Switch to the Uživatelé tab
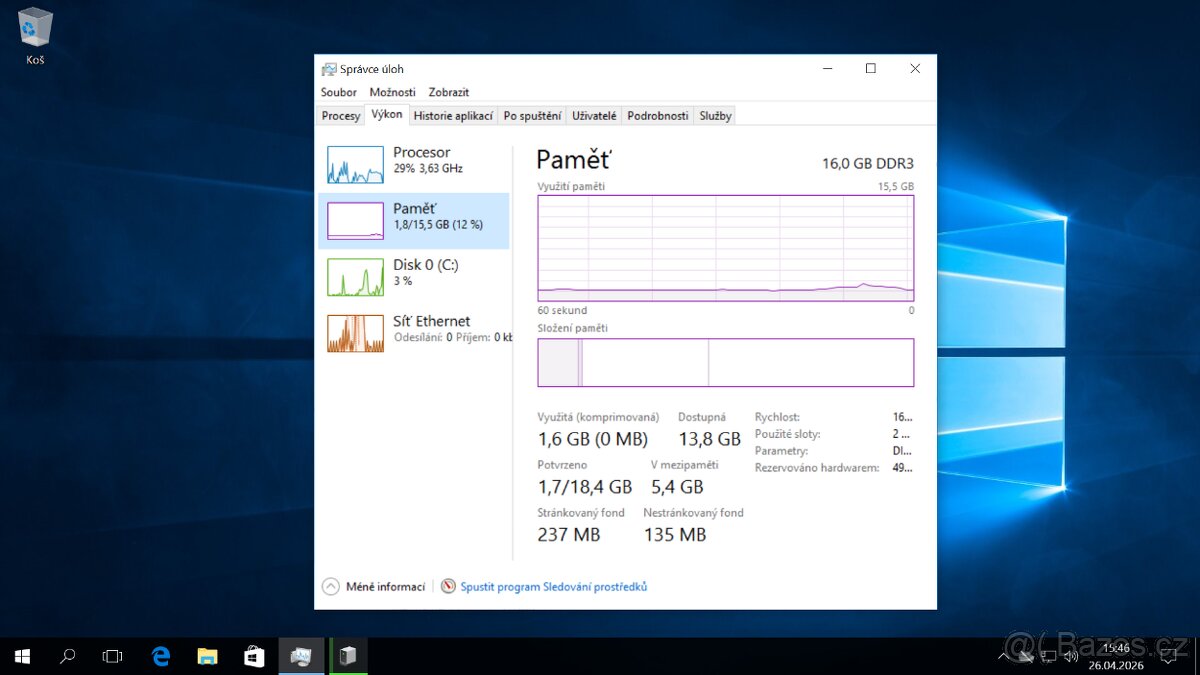1200x675 pixels. point(594,116)
